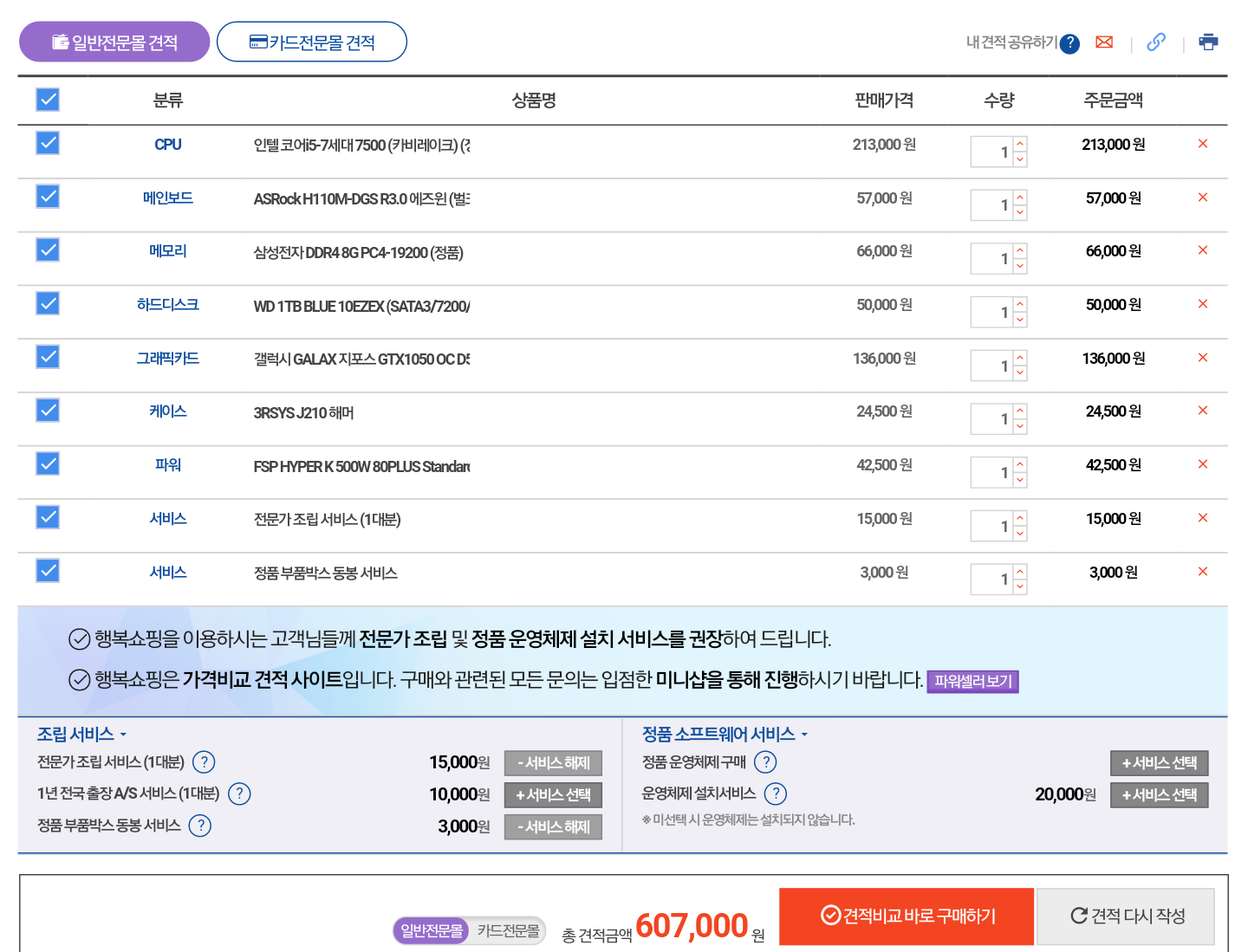This screenshot has width=1248, height=952.
Task: Open the help tooltip beside 내 견적 공유하기
Action: point(1070,43)
